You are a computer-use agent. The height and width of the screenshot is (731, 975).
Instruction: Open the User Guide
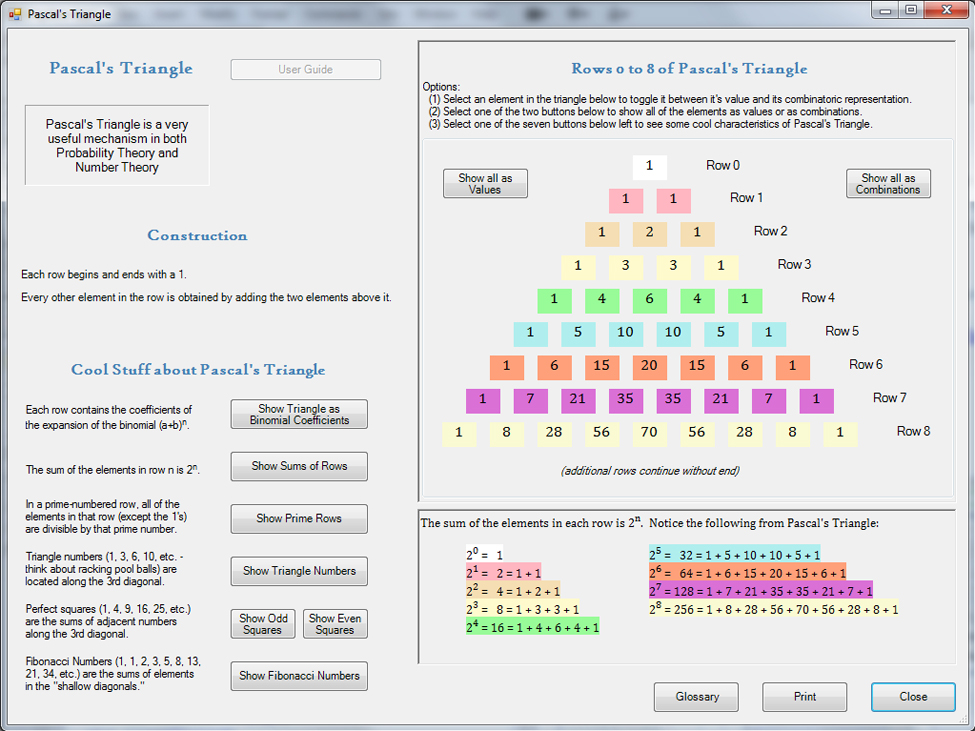tap(305, 70)
